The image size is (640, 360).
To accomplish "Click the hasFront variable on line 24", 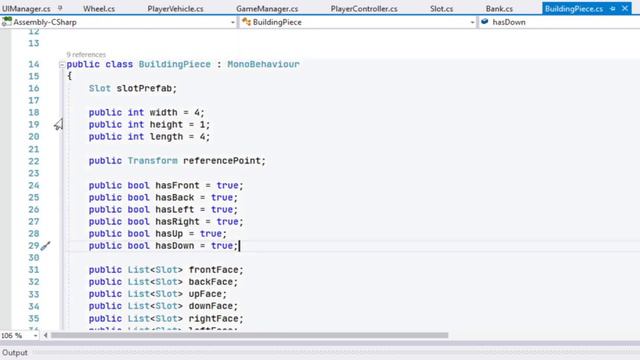I will [x=177, y=185].
